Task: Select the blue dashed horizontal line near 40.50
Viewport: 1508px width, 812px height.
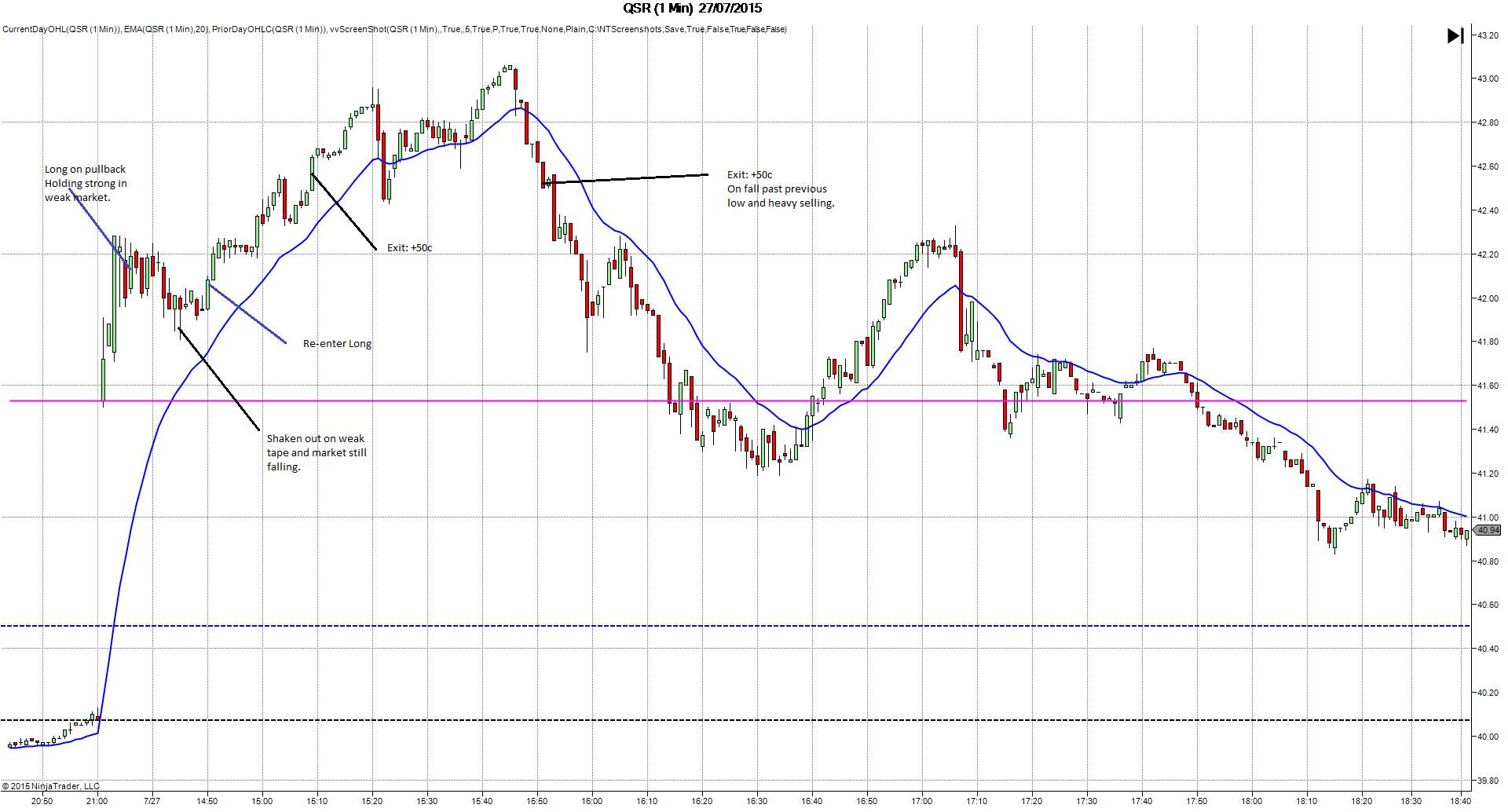Action: tap(735, 626)
